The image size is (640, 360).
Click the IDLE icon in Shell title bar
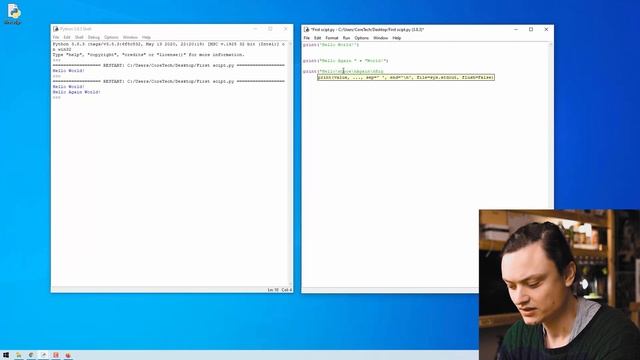56,29
